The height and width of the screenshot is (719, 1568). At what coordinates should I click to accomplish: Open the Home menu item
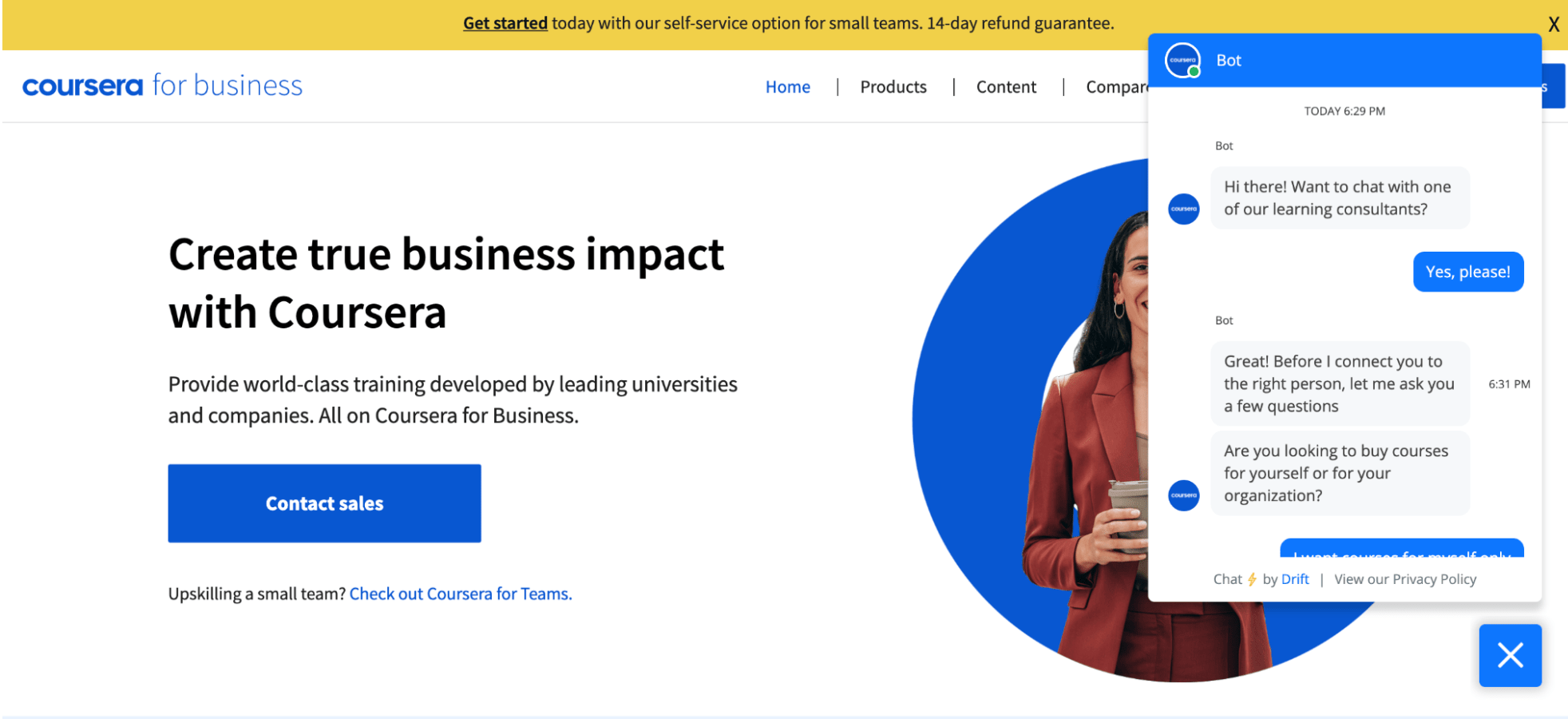point(787,87)
